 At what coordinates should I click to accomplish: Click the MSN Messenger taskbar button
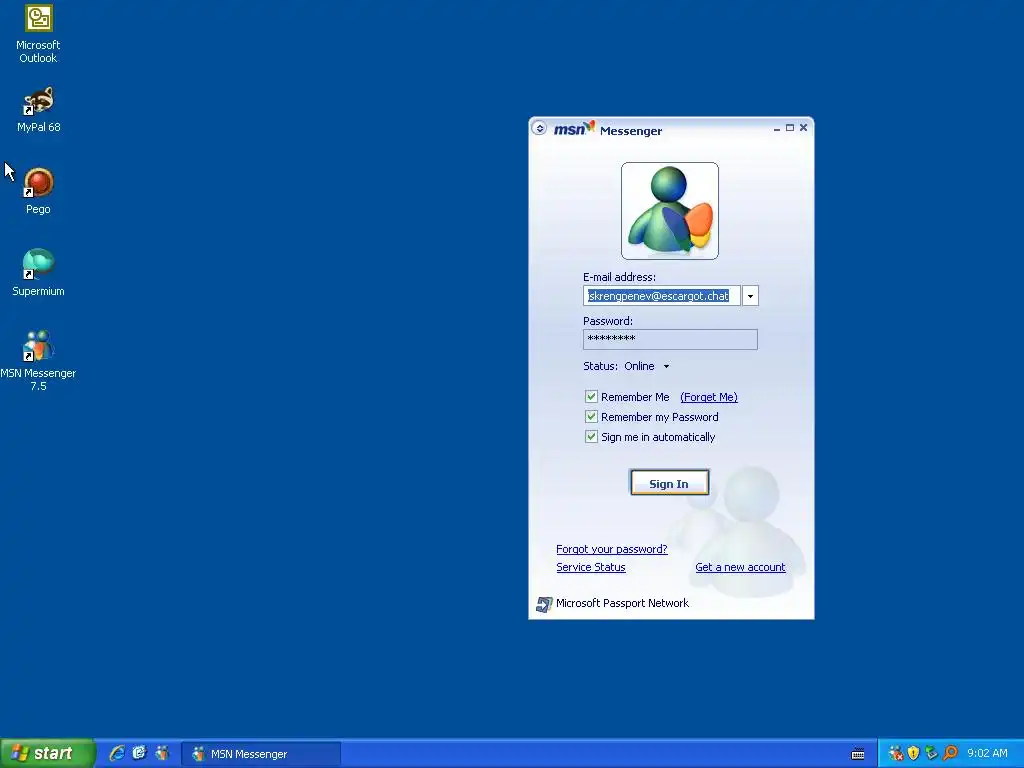tap(261, 754)
